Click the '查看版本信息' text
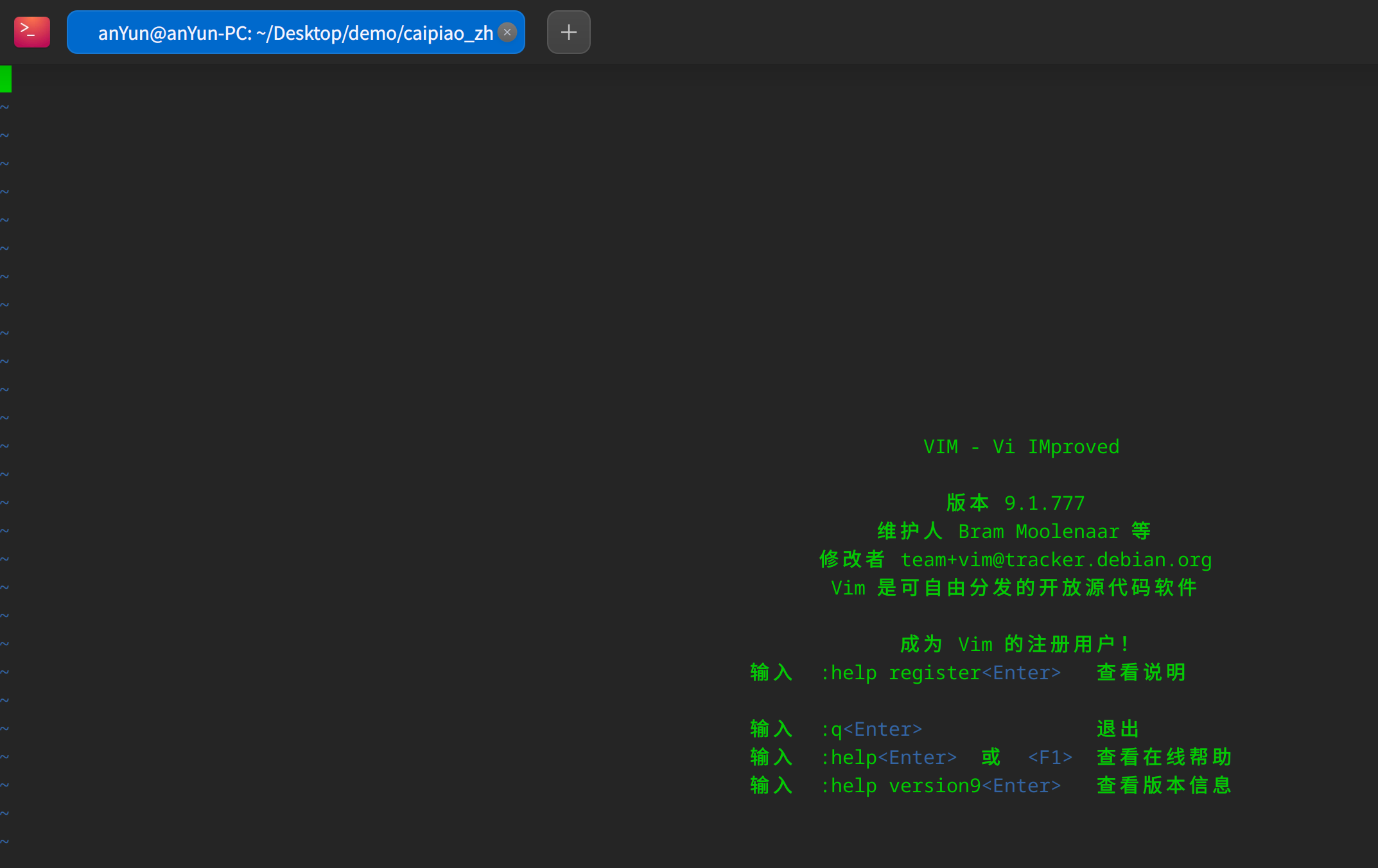Viewport: 1378px width, 868px height. pyautogui.click(x=1164, y=786)
